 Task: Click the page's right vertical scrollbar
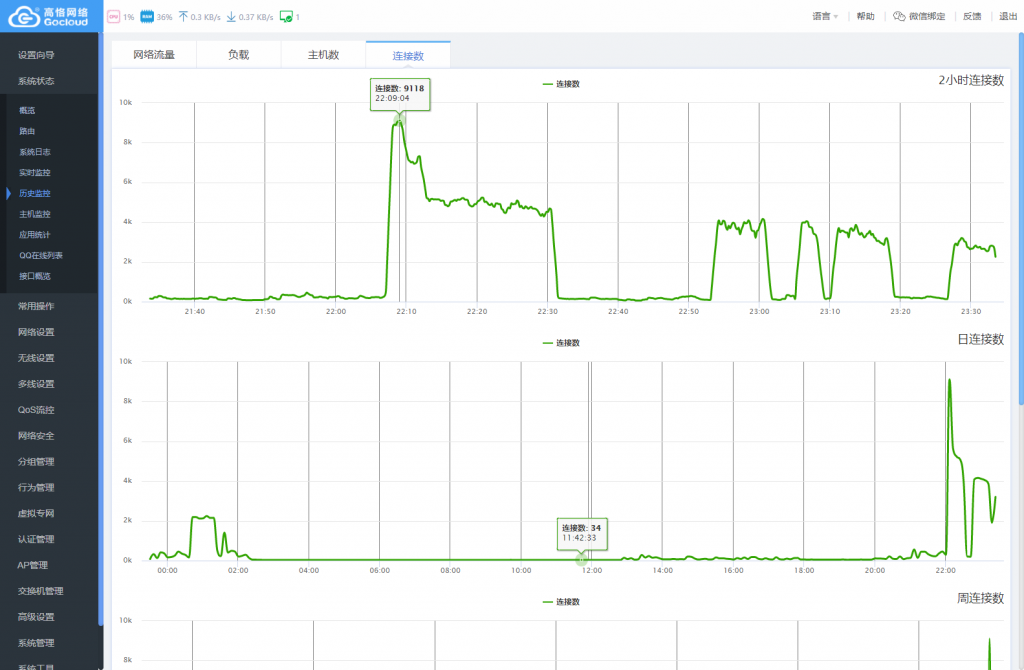[x=1021, y=219]
